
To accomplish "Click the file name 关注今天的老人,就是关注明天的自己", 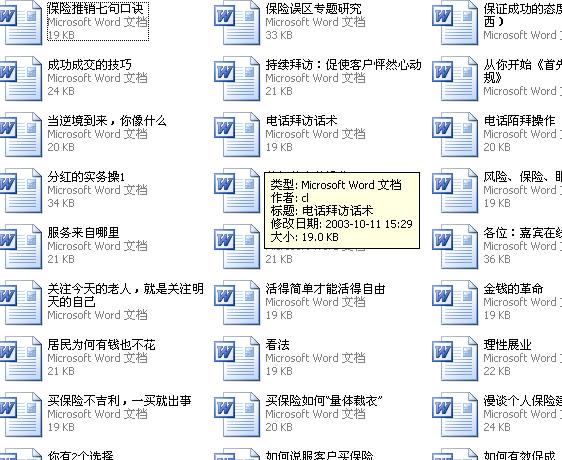I will tap(125, 295).
